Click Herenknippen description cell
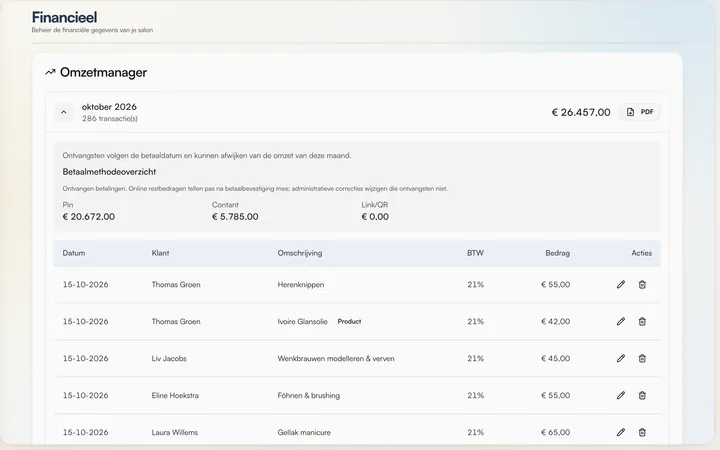The image size is (720, 450). click(x=301, y=285)
